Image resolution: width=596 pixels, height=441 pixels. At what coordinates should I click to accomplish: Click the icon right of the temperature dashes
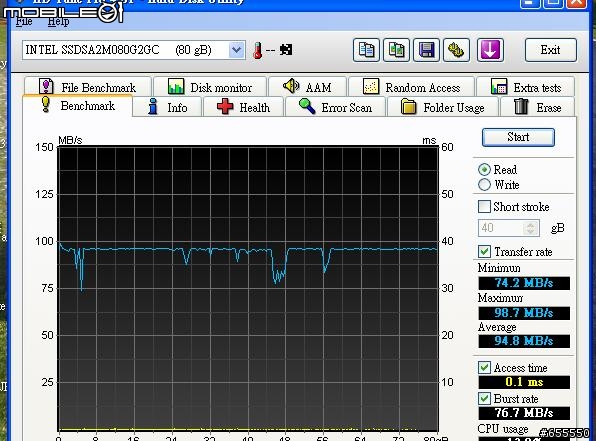(286, 50)
